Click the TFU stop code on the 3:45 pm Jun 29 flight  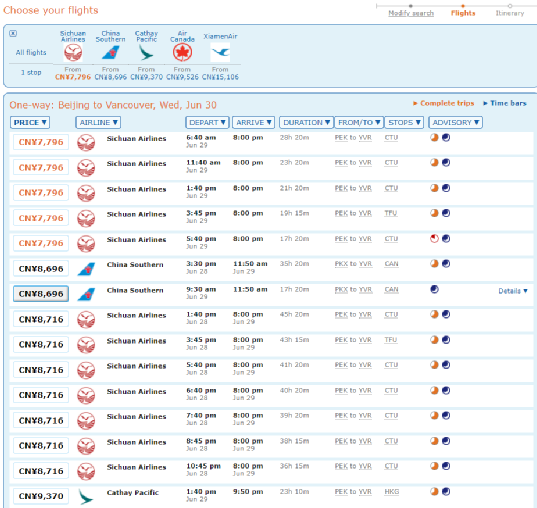(390, 213)
